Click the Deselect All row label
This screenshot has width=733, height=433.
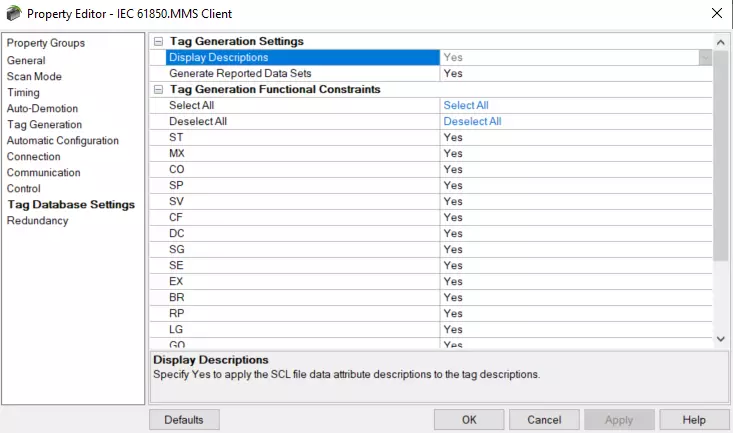pyautogui.click(x=198, y=122)
